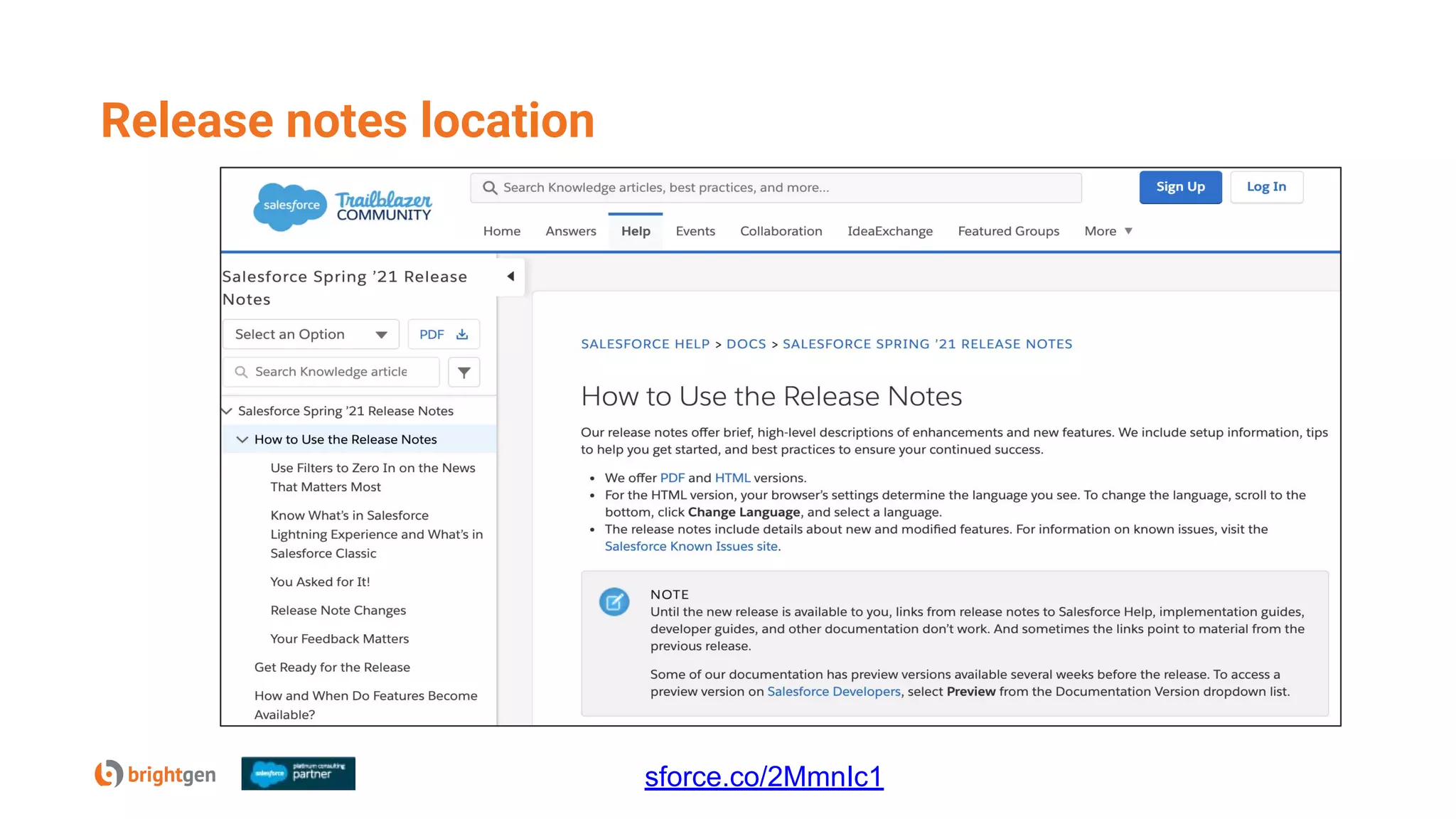Go to the Home tab
The image size is (1456, 819).
[x=502, y=231]
